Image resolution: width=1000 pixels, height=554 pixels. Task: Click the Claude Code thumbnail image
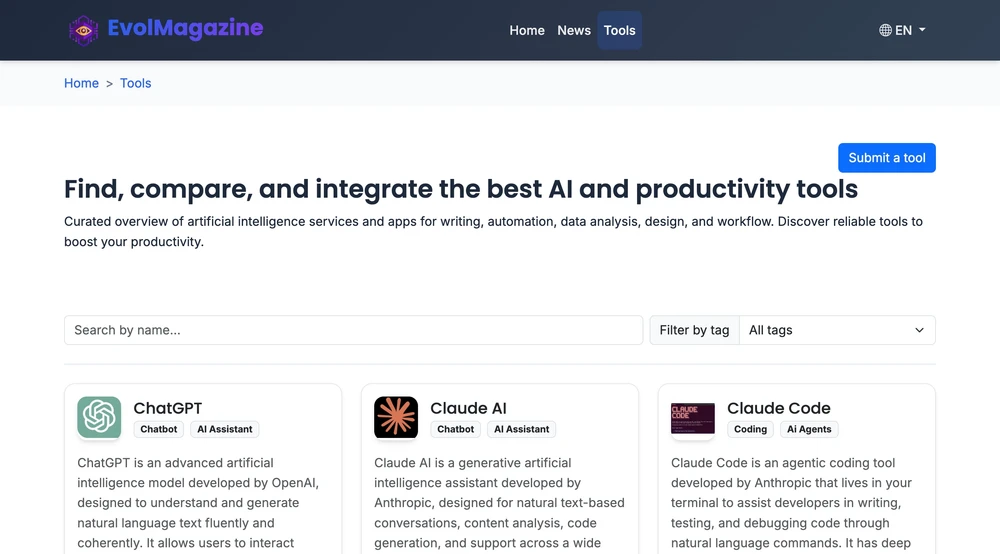tap(693, 418)
